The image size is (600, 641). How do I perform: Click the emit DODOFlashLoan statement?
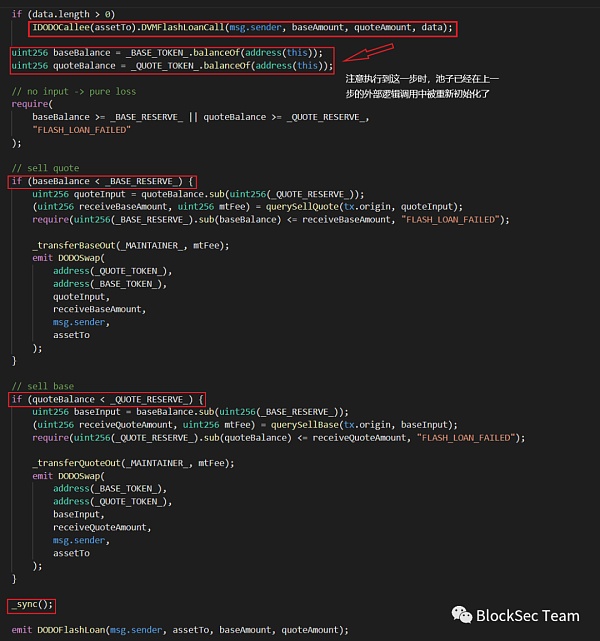point(180,630)
